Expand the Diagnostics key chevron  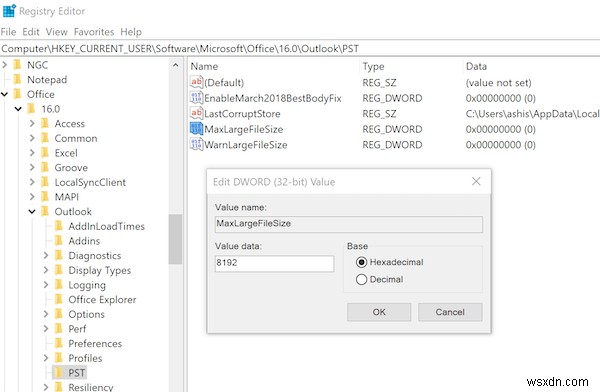tap(46, 255)
